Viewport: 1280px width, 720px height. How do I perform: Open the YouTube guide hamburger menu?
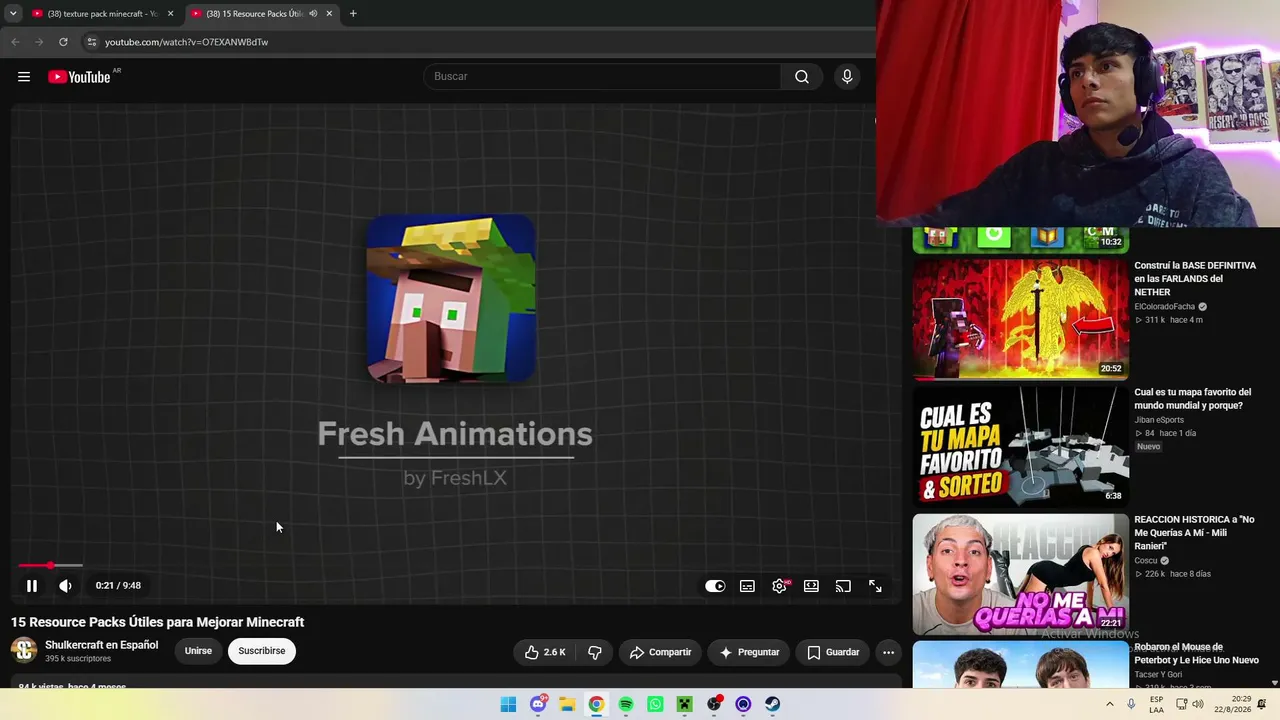(x=24, y=77)
